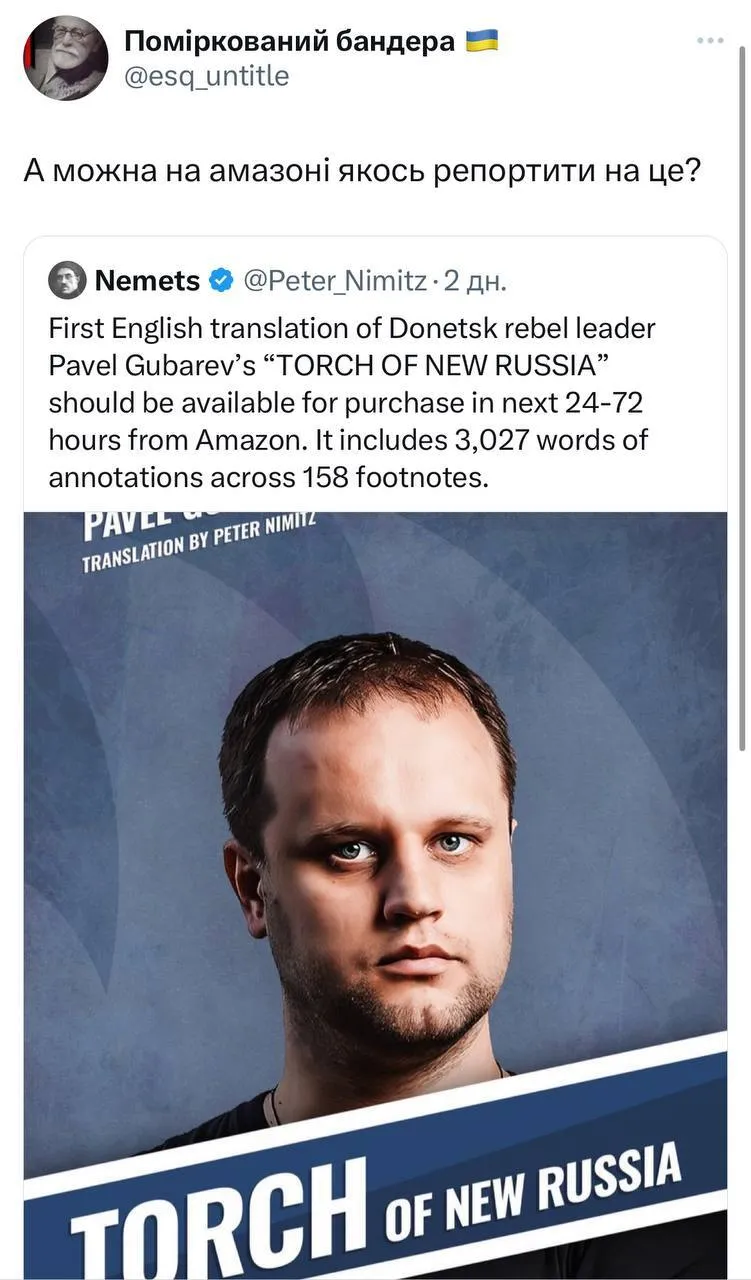Tap the Nemets avatar in the quoted tweet
This screenshot has height=1280, width=751.
pyautogui.click(x=67, y=281)
